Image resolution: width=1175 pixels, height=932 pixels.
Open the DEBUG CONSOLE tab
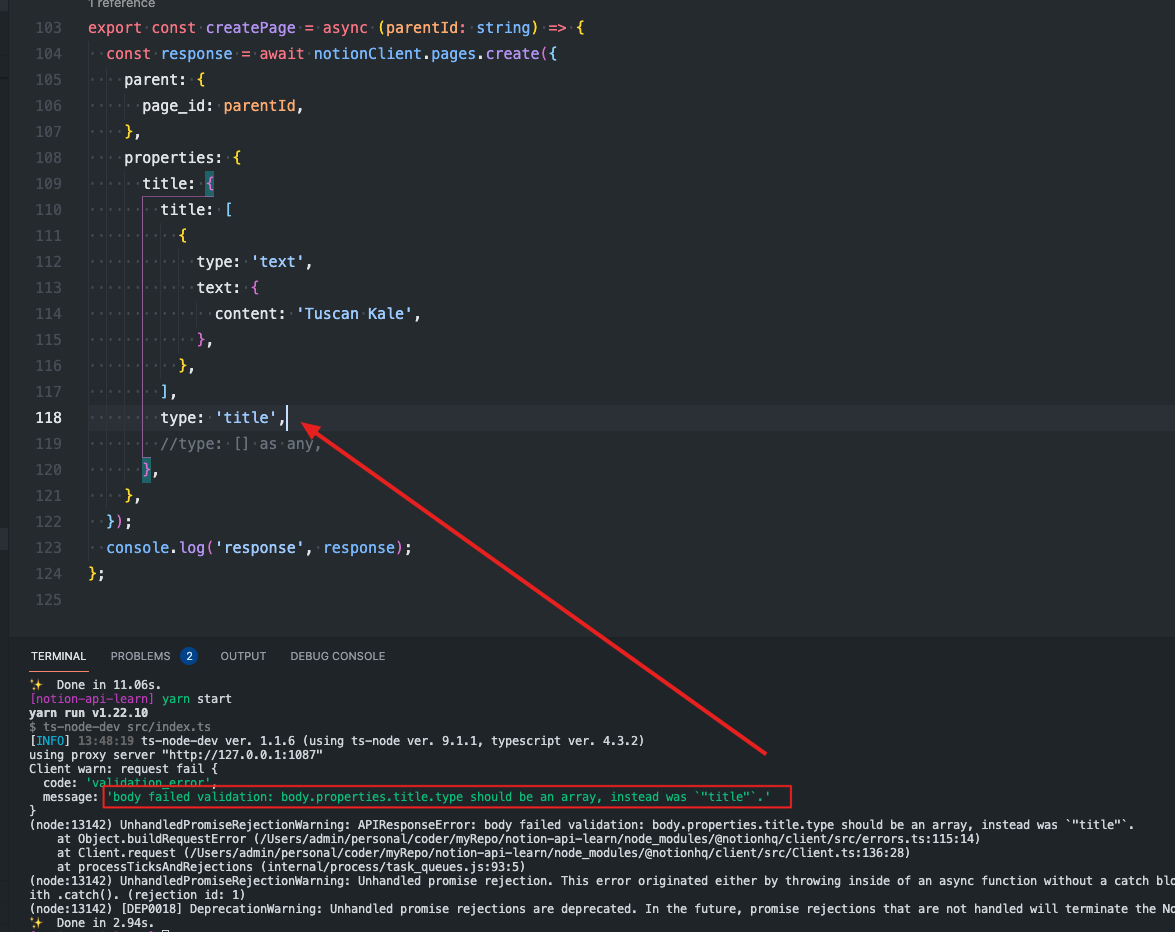tap(337, 656)
